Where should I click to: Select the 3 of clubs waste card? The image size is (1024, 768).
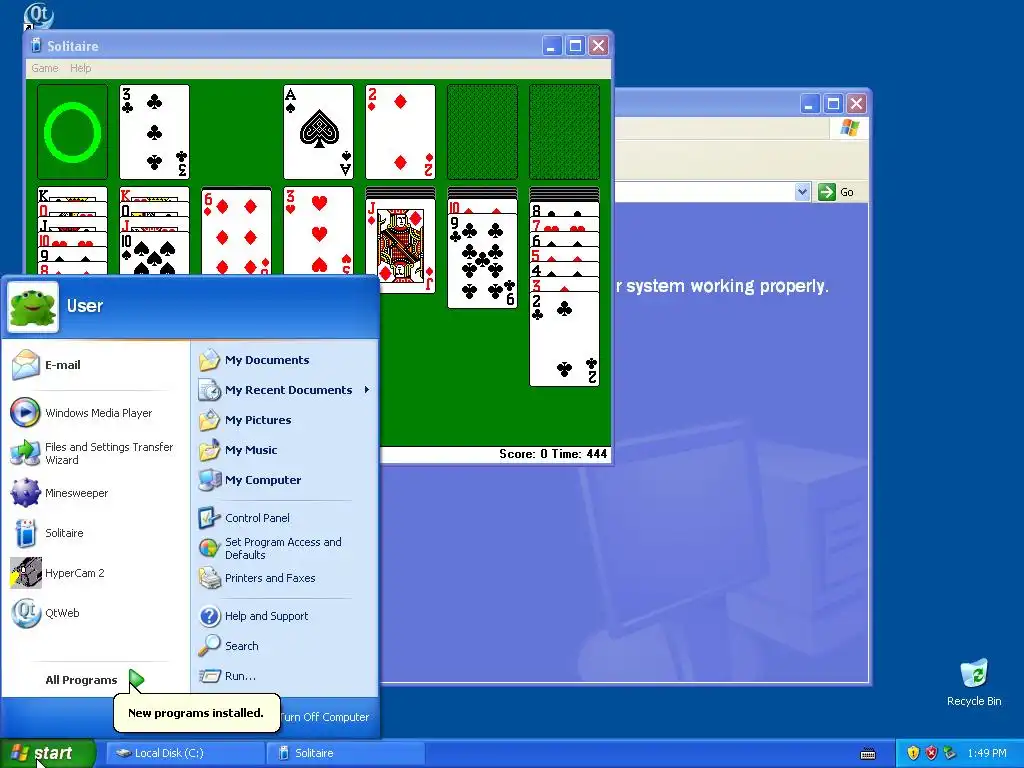tap(155, 132)
